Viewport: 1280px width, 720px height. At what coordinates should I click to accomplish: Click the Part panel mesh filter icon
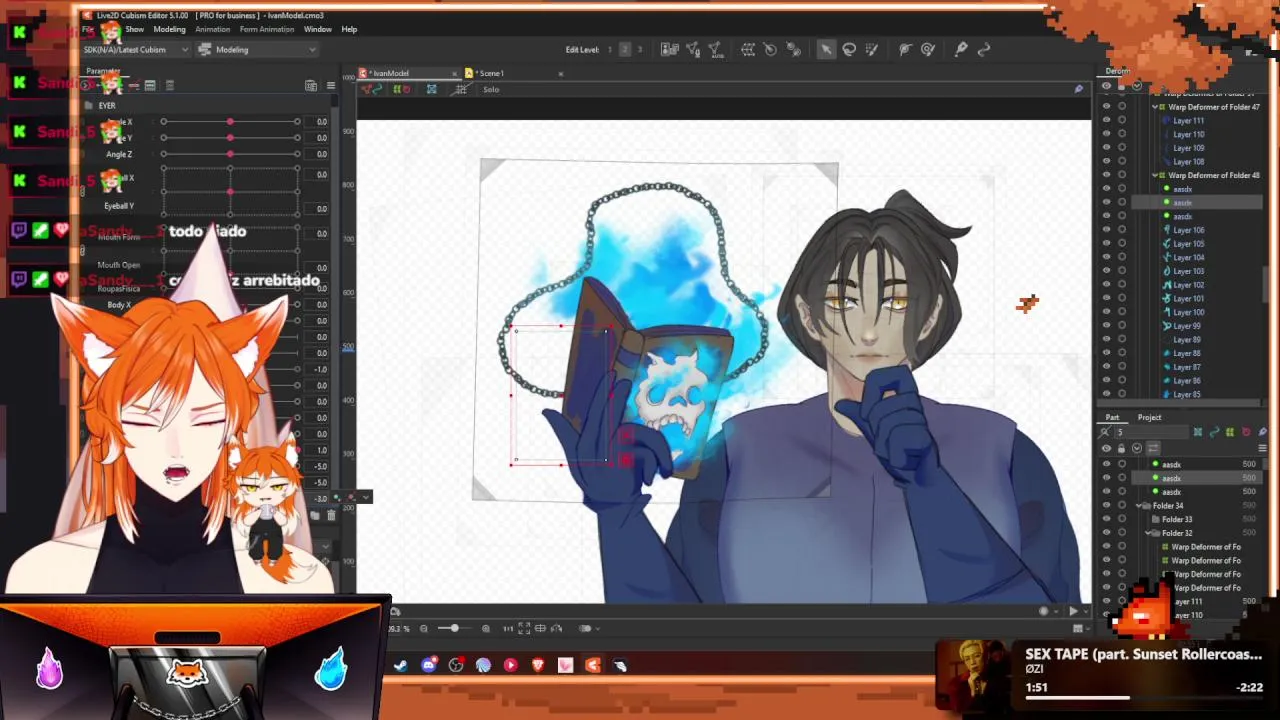[1197, 432]
